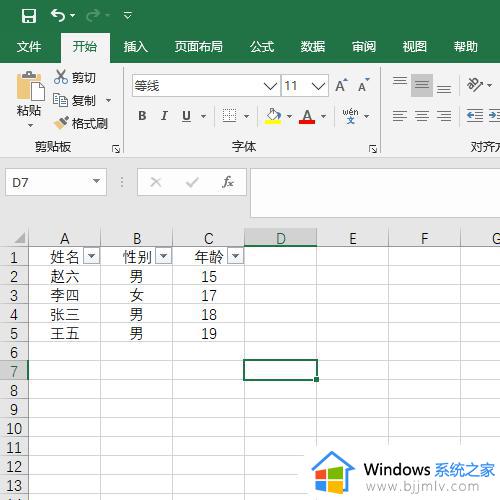Open the 等线 font name dropdown

click(x=270, y=86)
